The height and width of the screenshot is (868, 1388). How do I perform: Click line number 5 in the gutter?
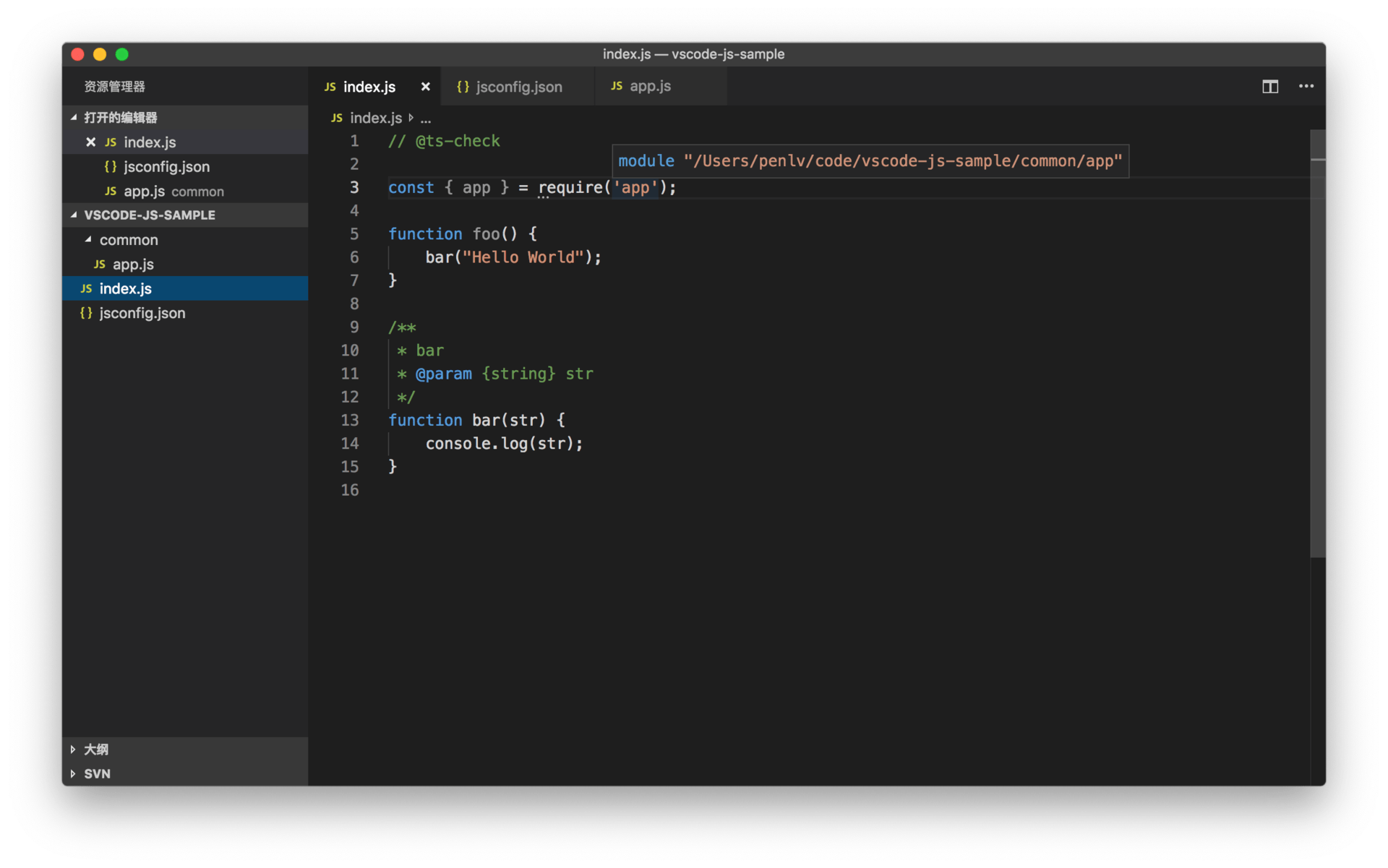click(x=354, y=234)
